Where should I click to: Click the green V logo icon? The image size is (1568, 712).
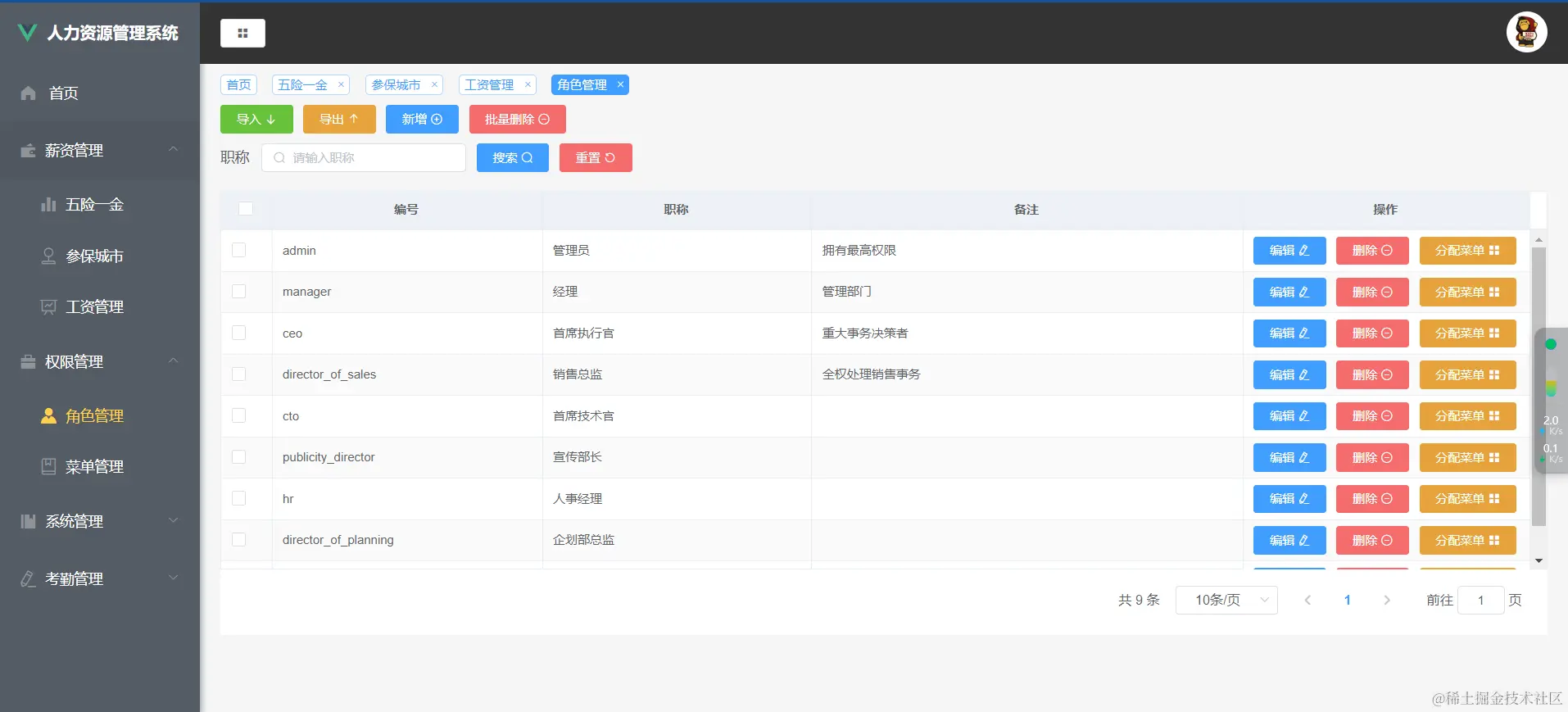click(27, 32)
